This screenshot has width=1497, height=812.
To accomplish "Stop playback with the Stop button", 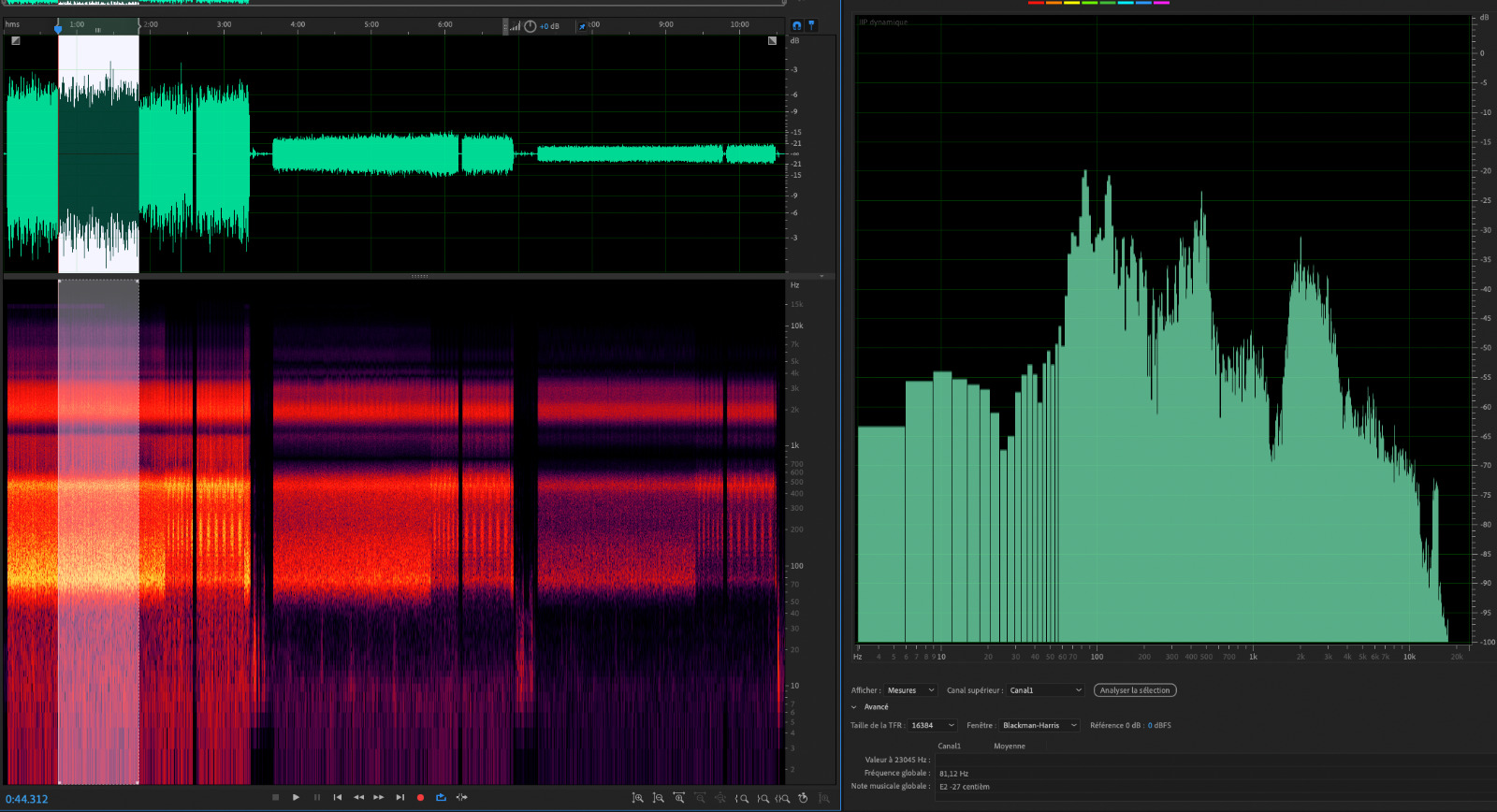I will point(275,797).
